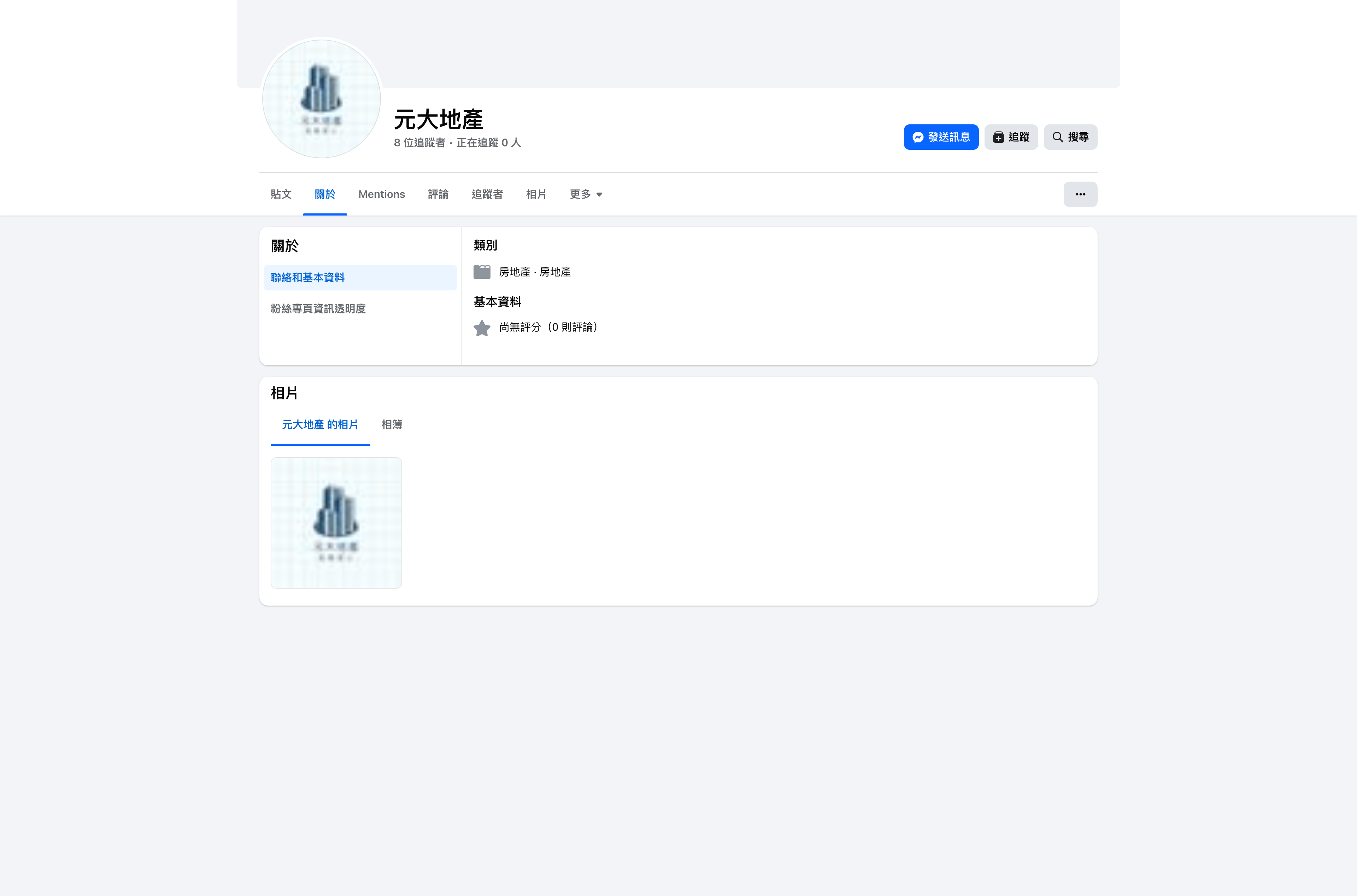Image resolution: width=1357 pixels, height=896 pixels.
Task: Switch to the Mentions tab
Action: pyautogui.click(x=381, y=194)
